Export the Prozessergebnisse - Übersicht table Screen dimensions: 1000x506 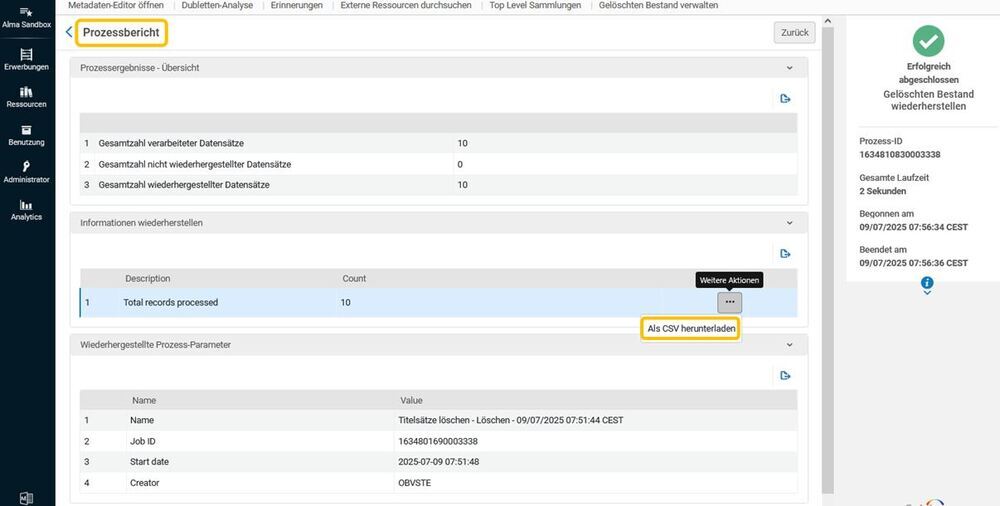785,98
